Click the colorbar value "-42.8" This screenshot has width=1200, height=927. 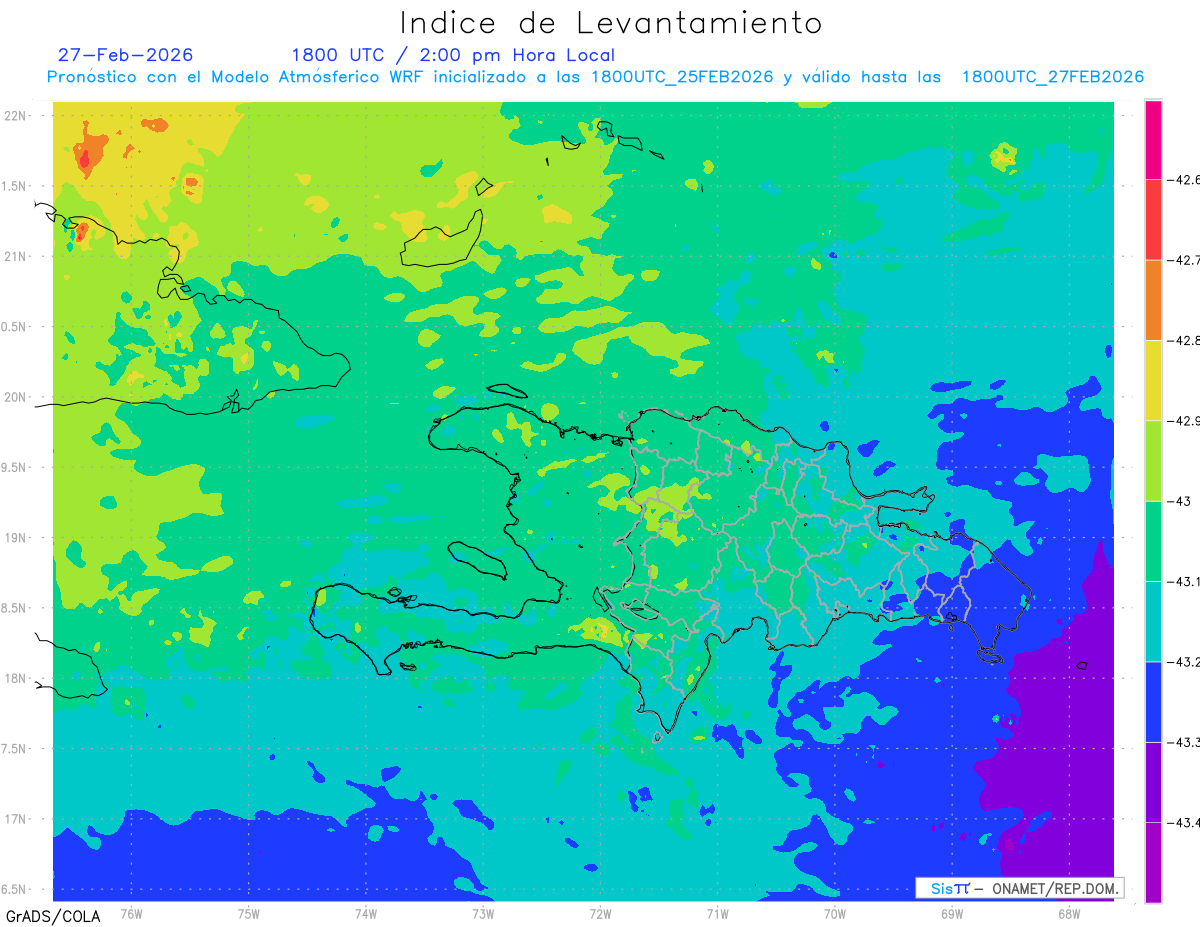[x=1182, y=341]
